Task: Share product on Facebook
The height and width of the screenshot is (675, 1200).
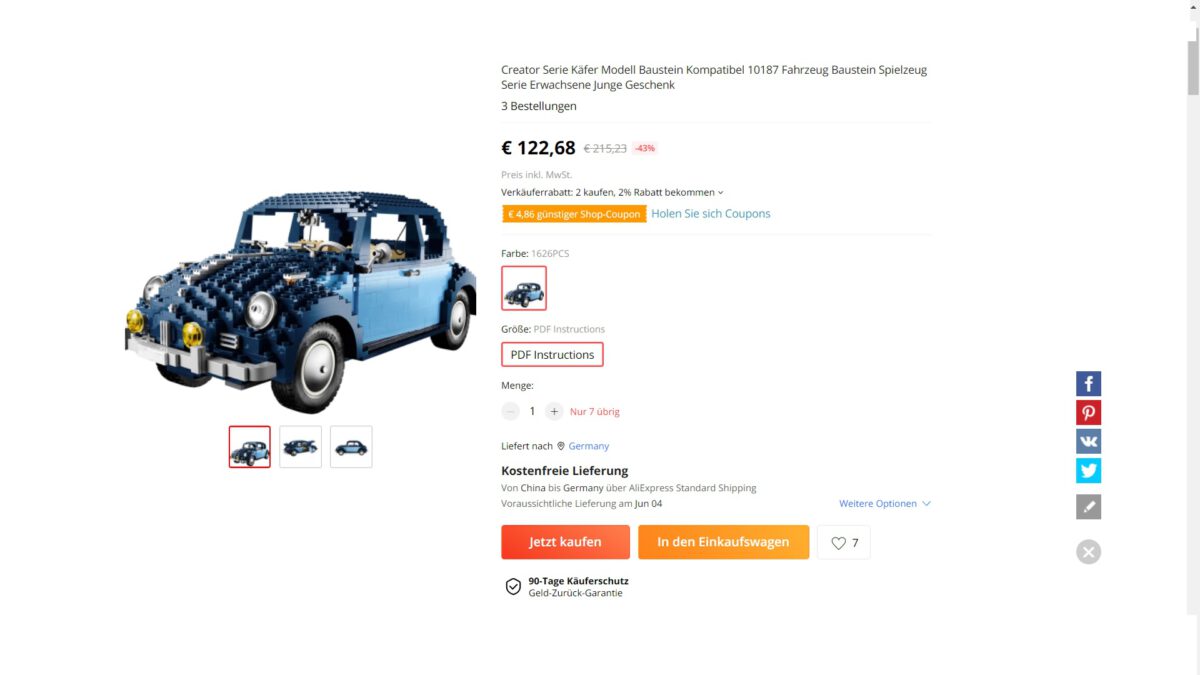Action: (1088, 384)
